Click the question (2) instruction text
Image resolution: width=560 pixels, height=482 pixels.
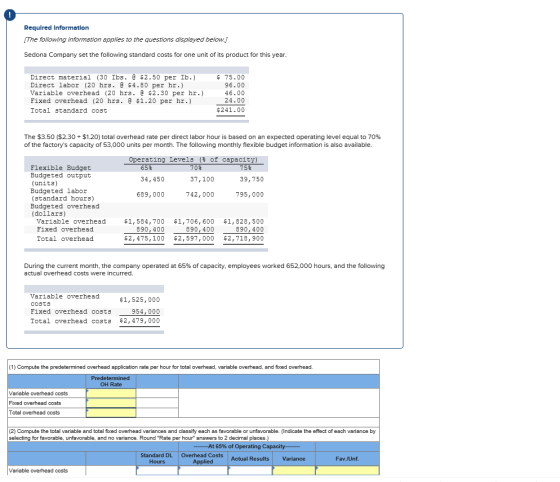192,434
